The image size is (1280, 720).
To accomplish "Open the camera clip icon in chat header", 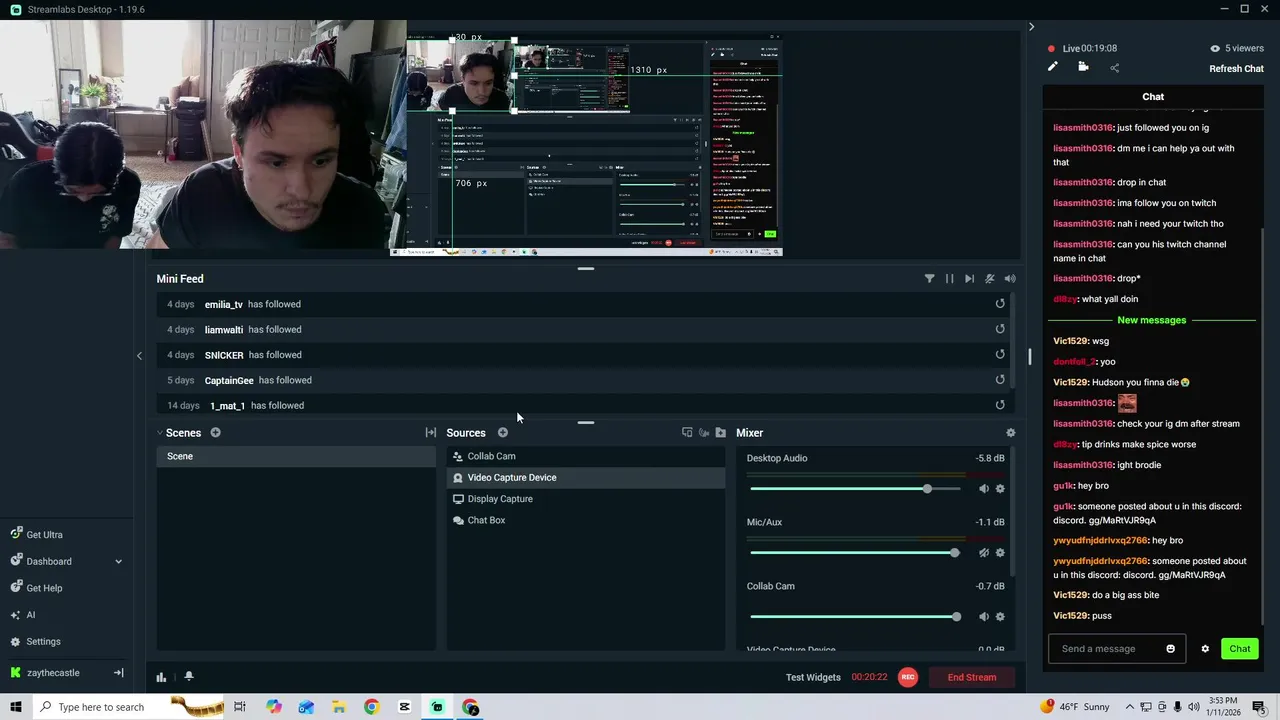I will (1083, 67).
